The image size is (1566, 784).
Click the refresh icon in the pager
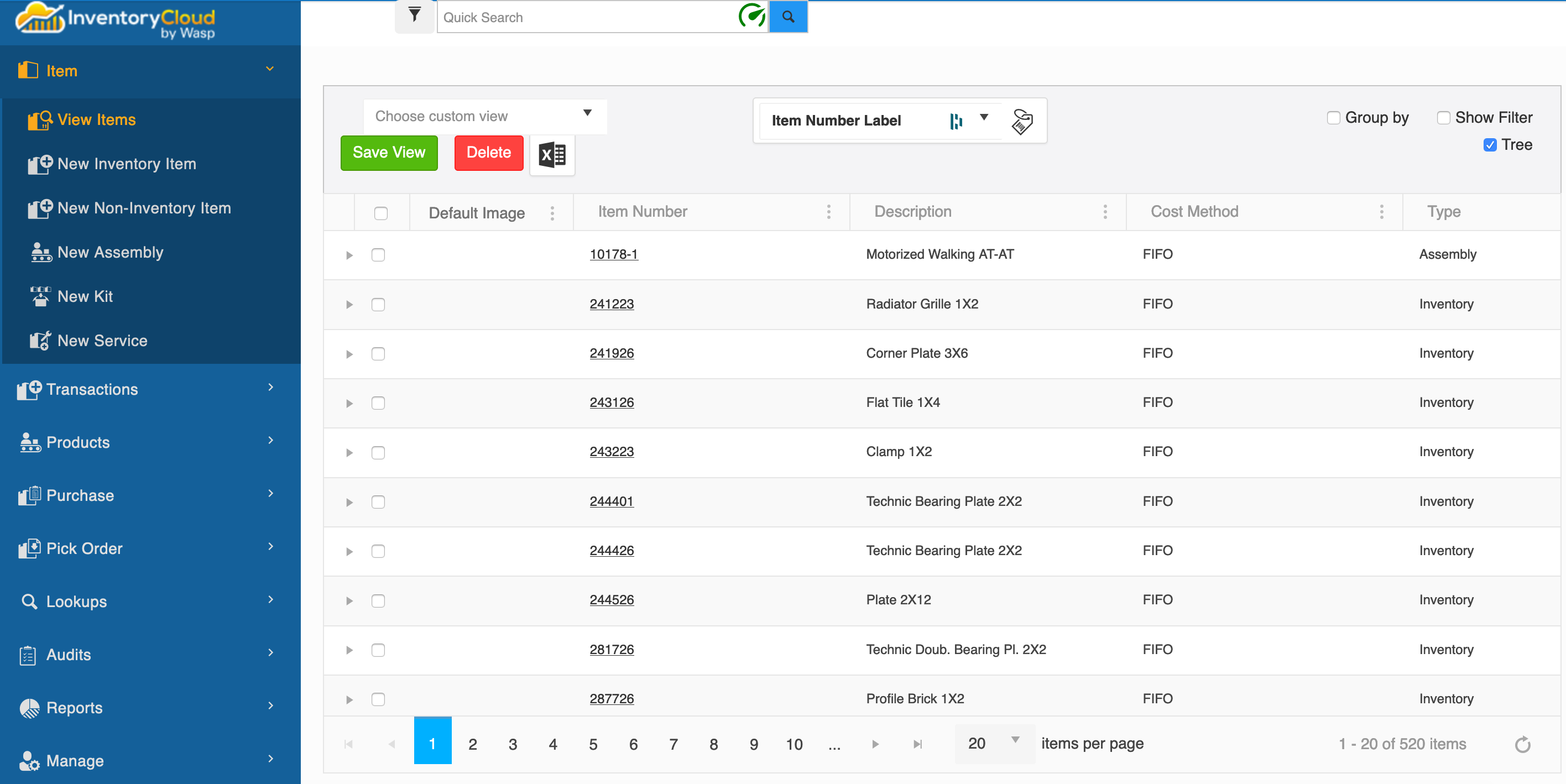1522,744
